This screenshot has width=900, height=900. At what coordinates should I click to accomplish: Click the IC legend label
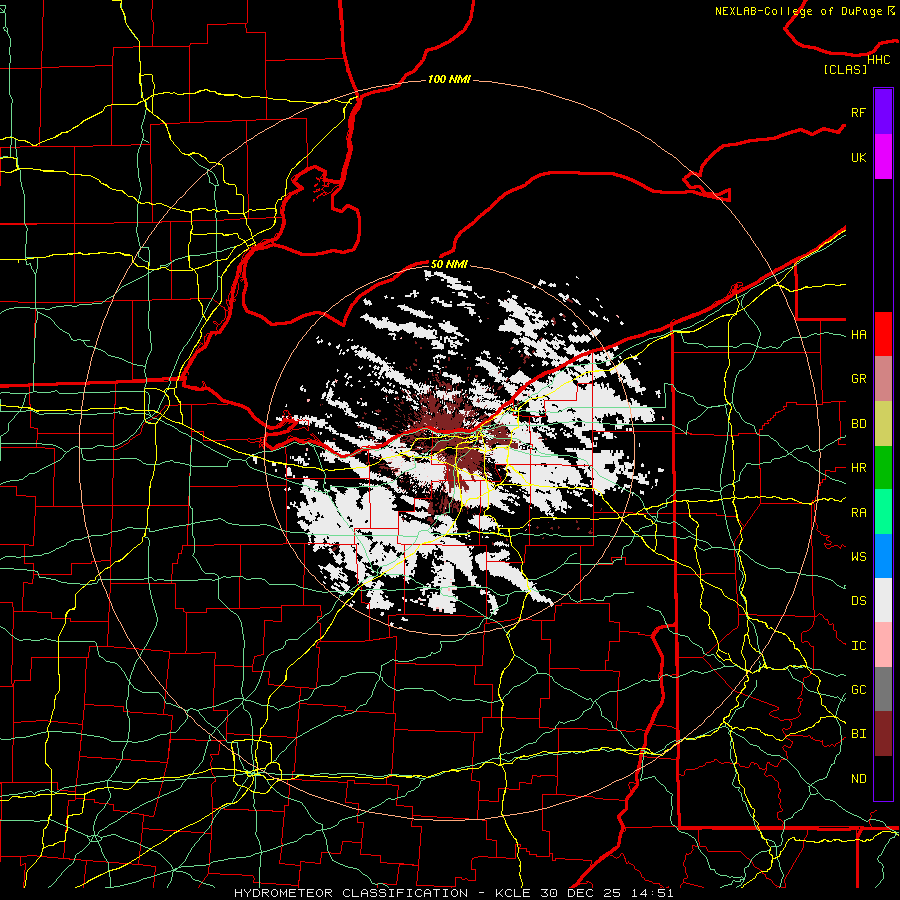[859, 646]
